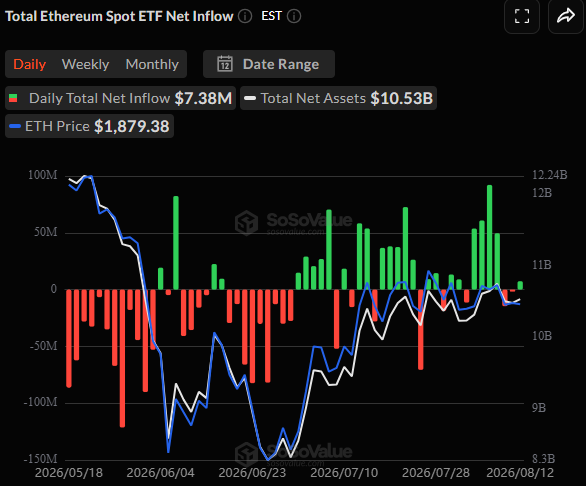586x486 pixels.
Task: Switch to Weekly view
Action: click(86, 64)
